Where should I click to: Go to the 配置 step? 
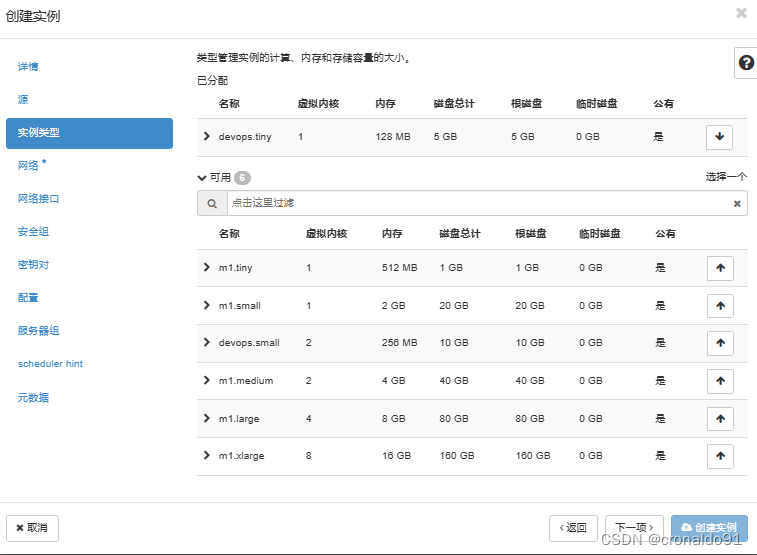(28, 298)
